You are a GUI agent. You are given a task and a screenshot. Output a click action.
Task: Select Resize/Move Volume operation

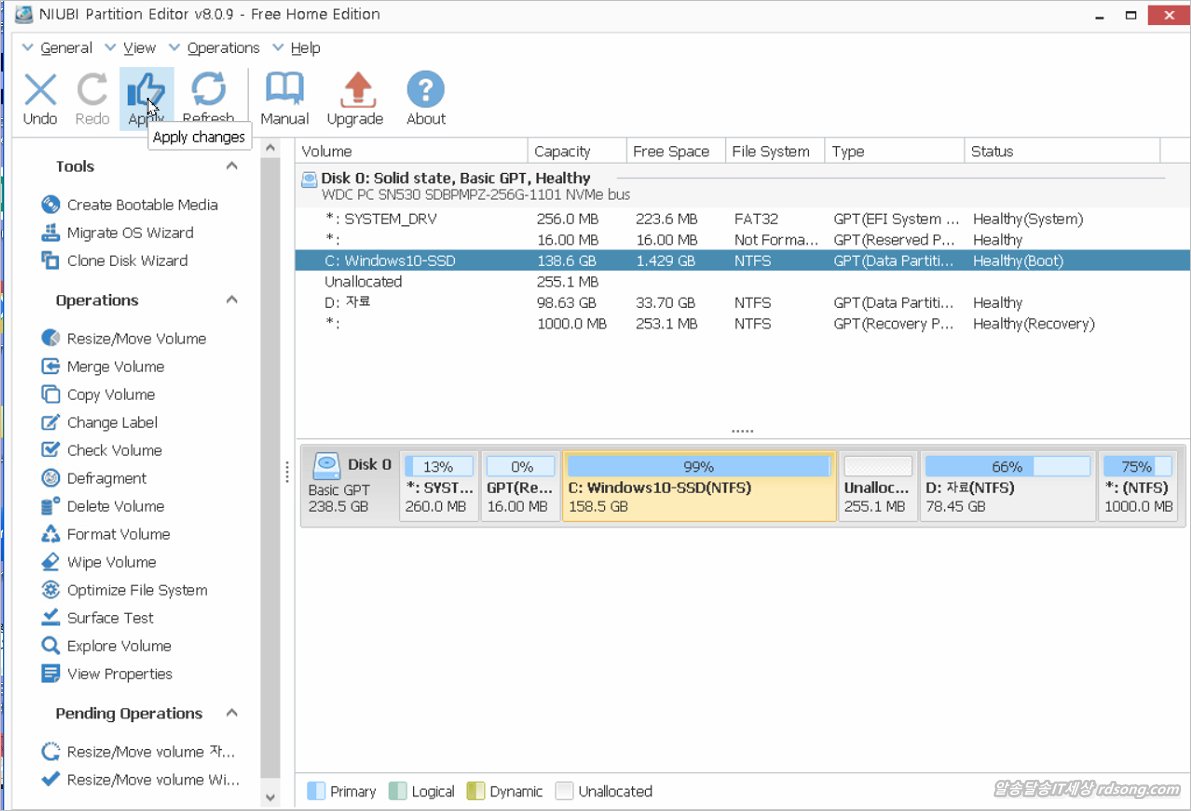point(135,339)
